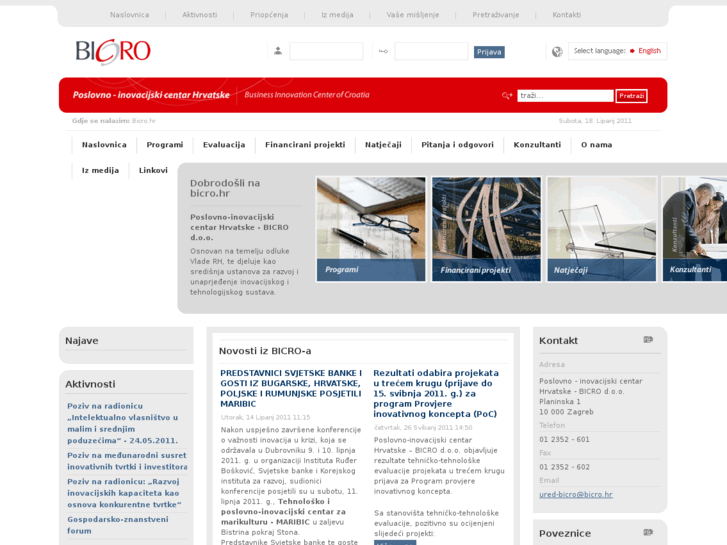This screenshot has width=727, height=545.
Task: Open 'PREDSTAVNICI SVJETSKE BANKE' article headline
Action: [x=291, y=388]
